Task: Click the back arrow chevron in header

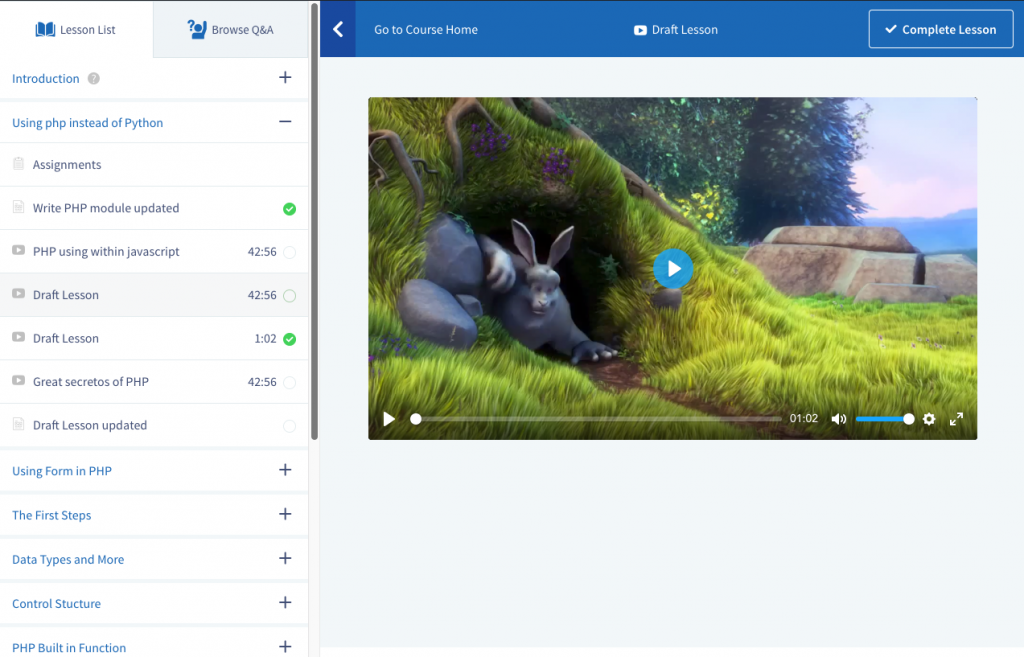Action: pos(338,29)
